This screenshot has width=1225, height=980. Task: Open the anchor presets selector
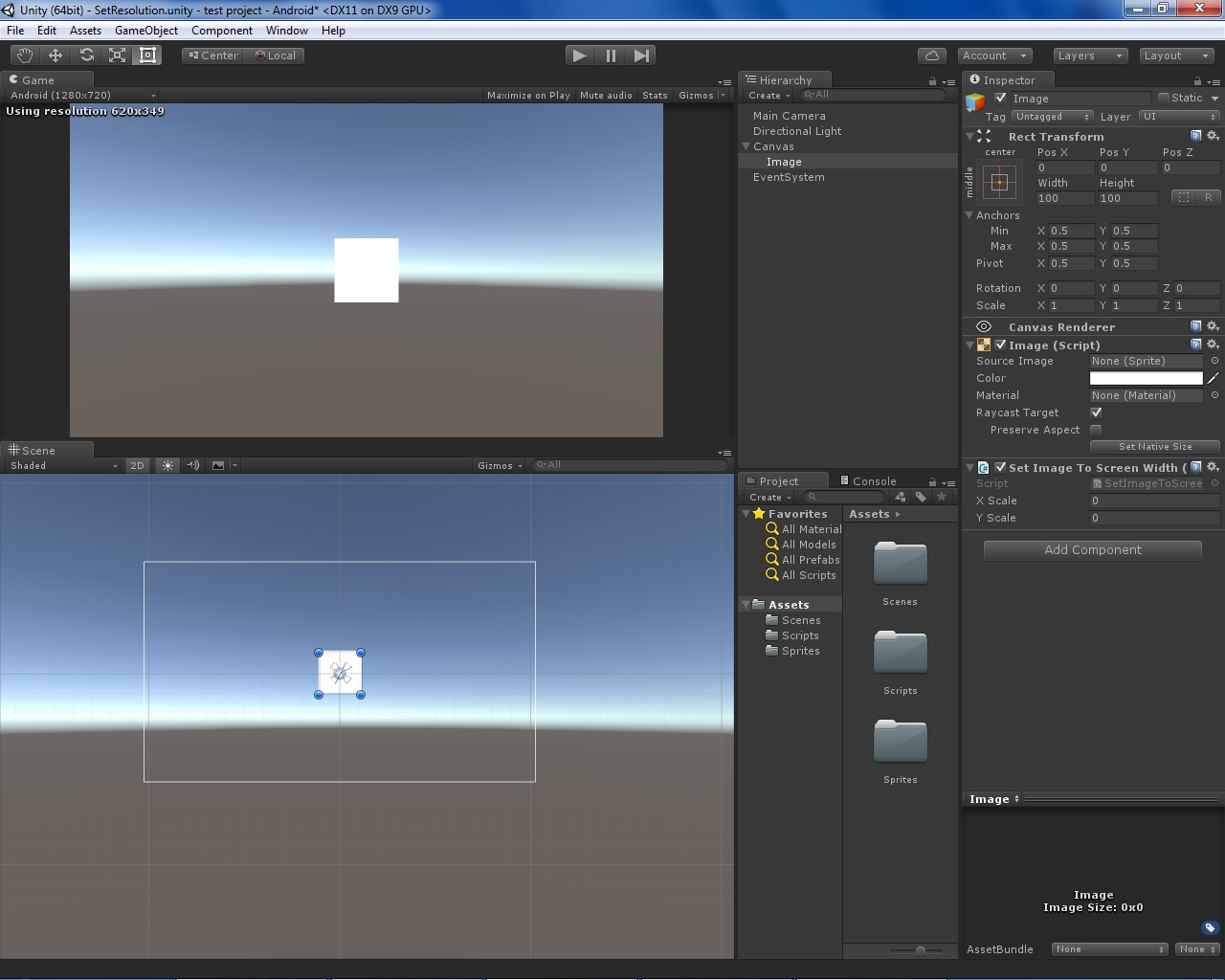tap(998, 182)
